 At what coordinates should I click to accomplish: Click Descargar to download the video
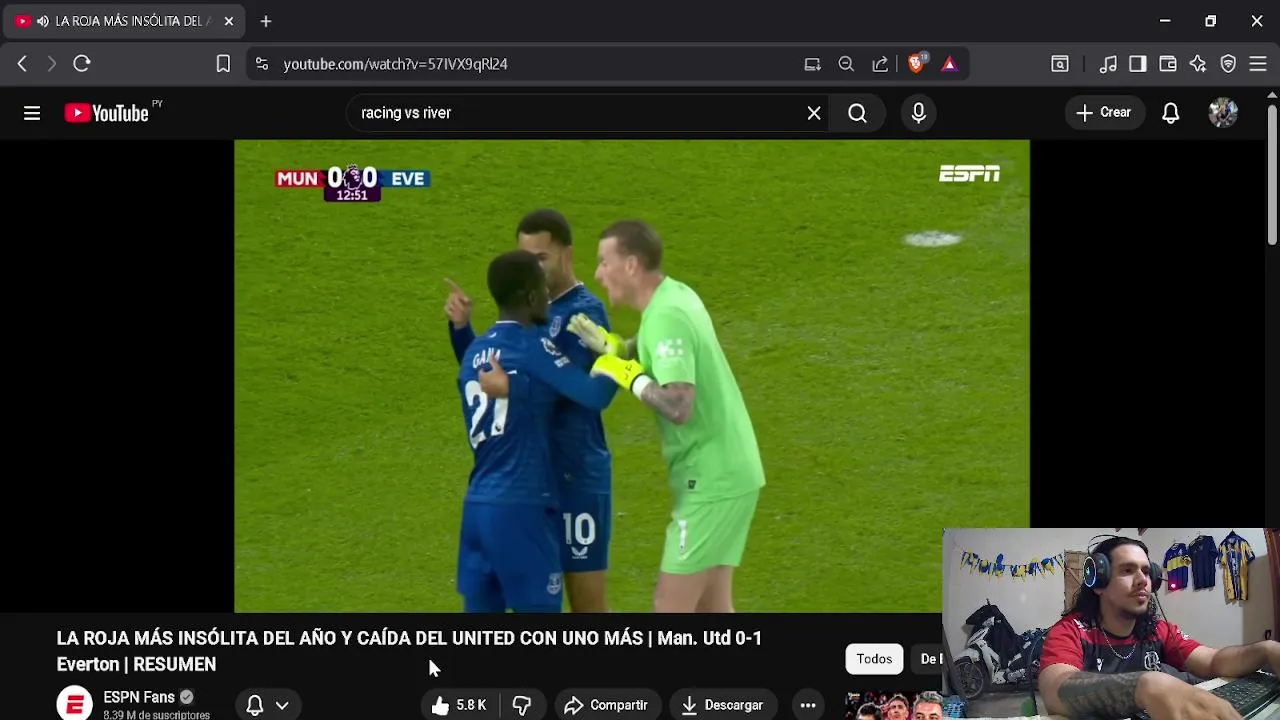pos(722,705)
